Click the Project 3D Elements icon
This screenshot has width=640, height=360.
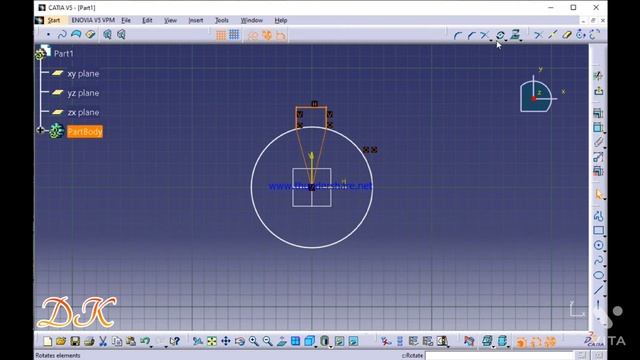pyautogui.click(x=516, y=35)
